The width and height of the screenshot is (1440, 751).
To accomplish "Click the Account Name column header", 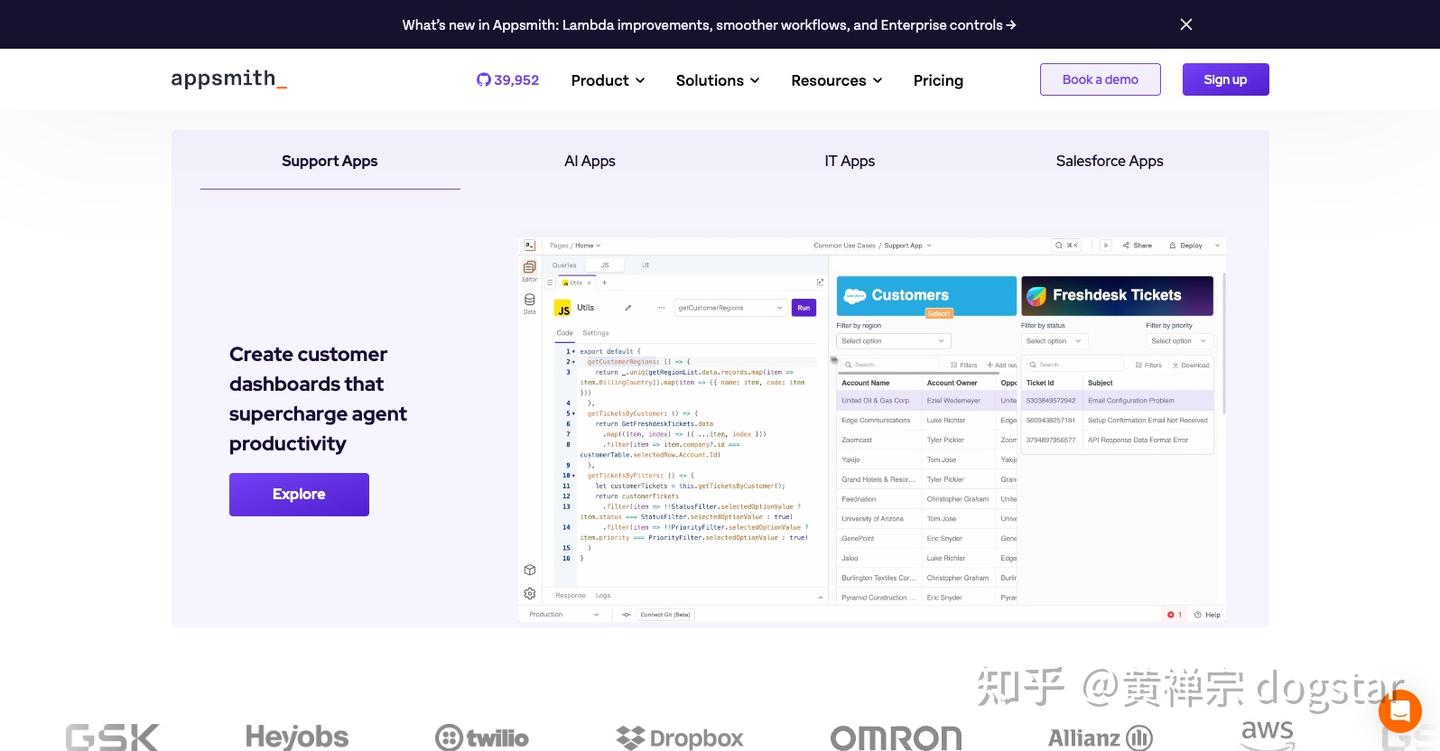I will pyautogui.click(x=866, y=383).
